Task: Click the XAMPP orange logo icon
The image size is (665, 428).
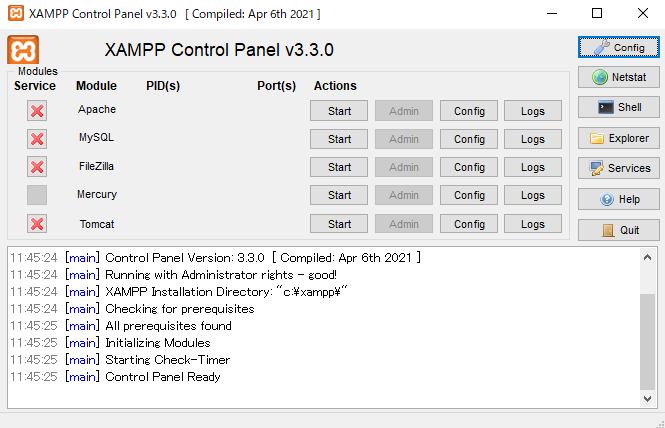Action: pos(23,50)
